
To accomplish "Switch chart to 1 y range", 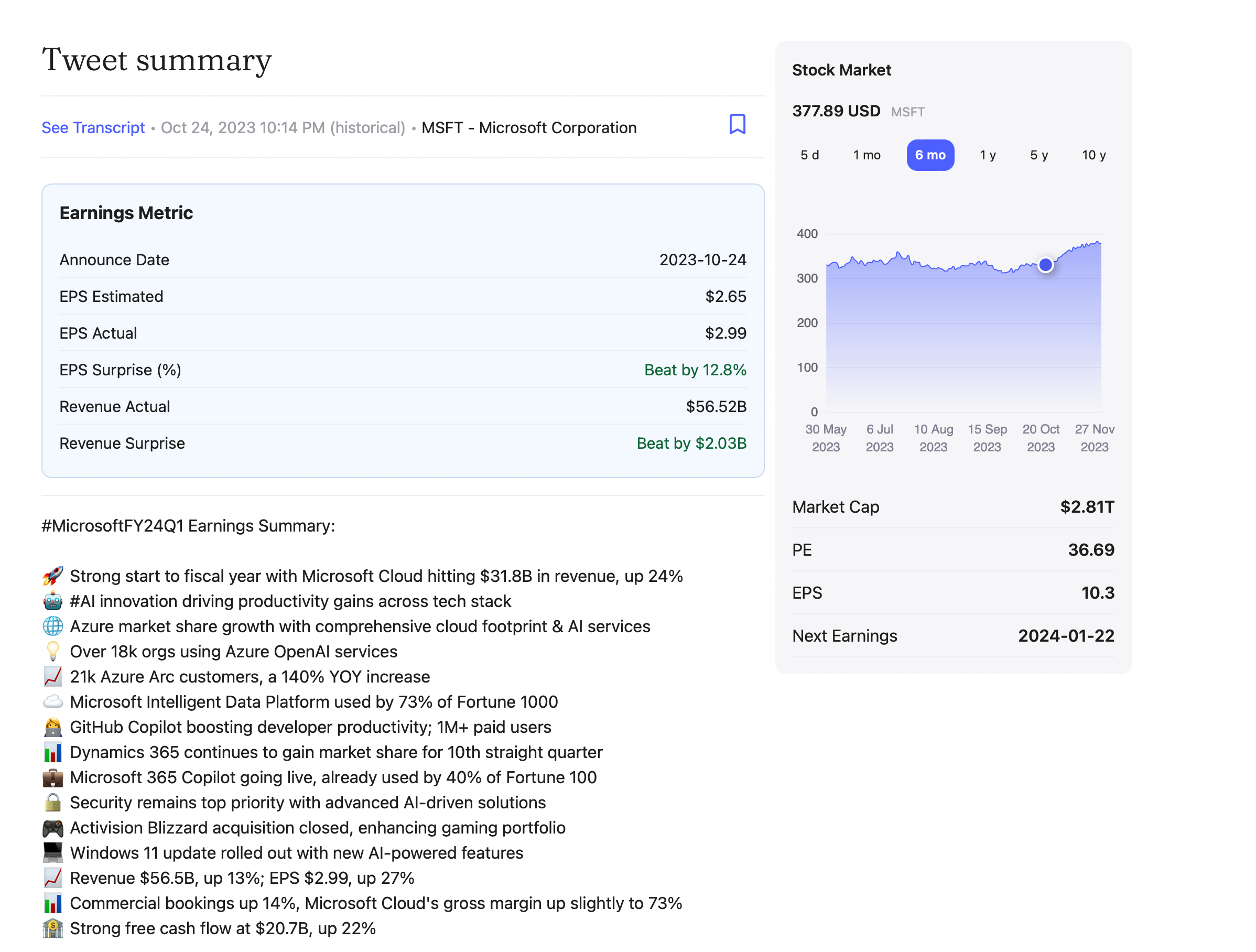I will coord(988,155).
